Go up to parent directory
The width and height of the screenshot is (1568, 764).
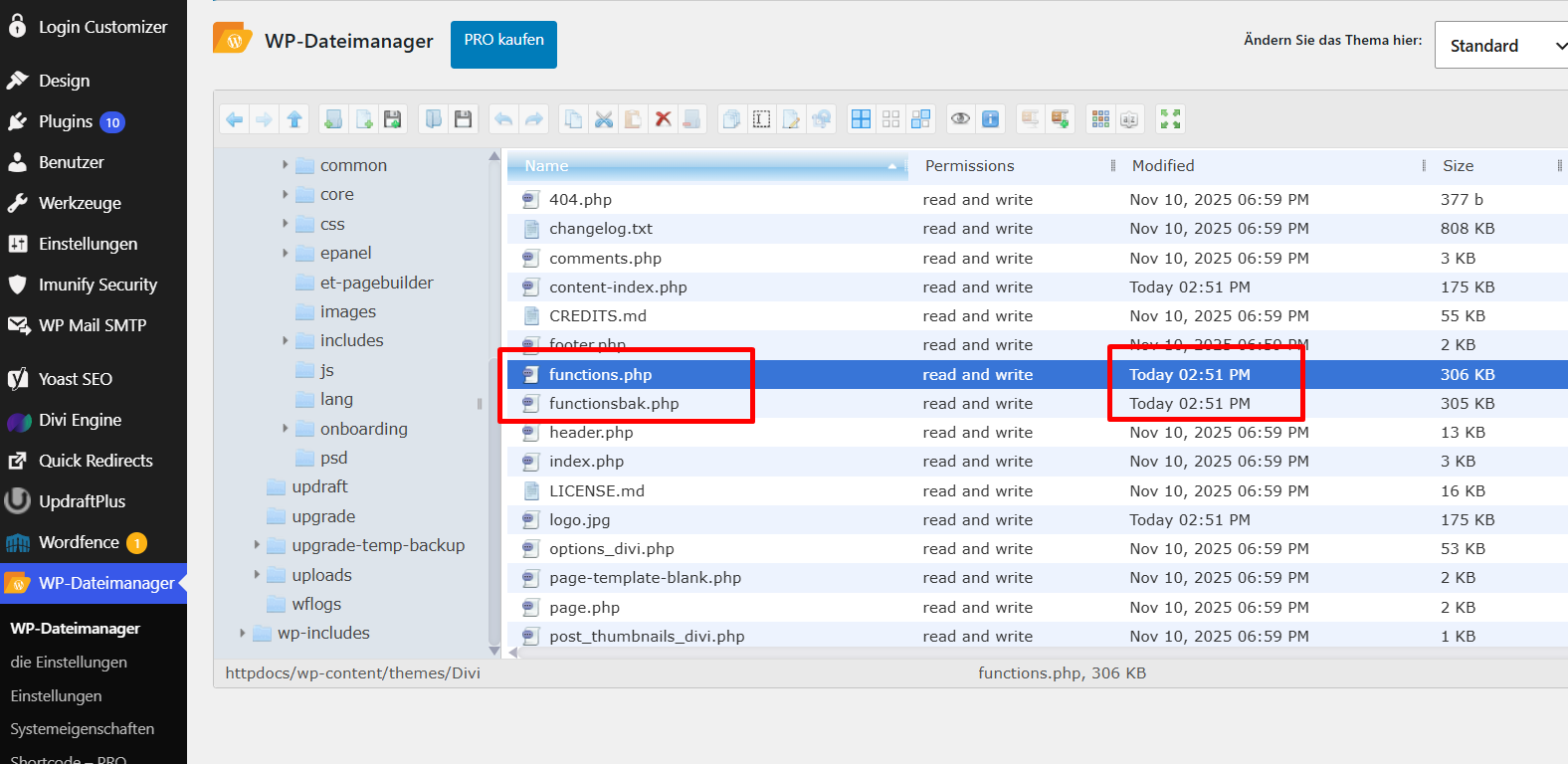(x=294, y=119)
